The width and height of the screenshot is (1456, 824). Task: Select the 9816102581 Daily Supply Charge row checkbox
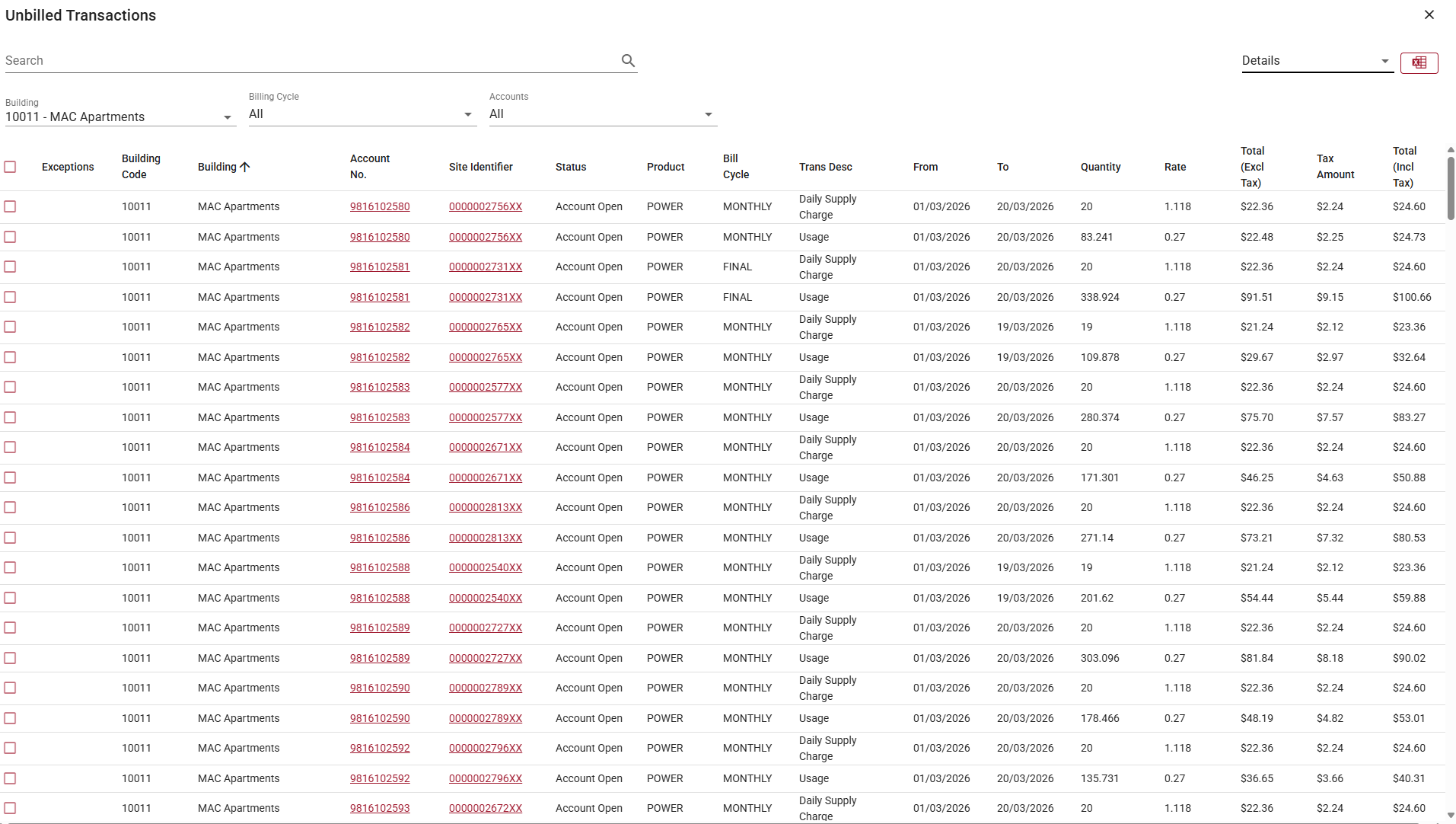coord(10,267)
